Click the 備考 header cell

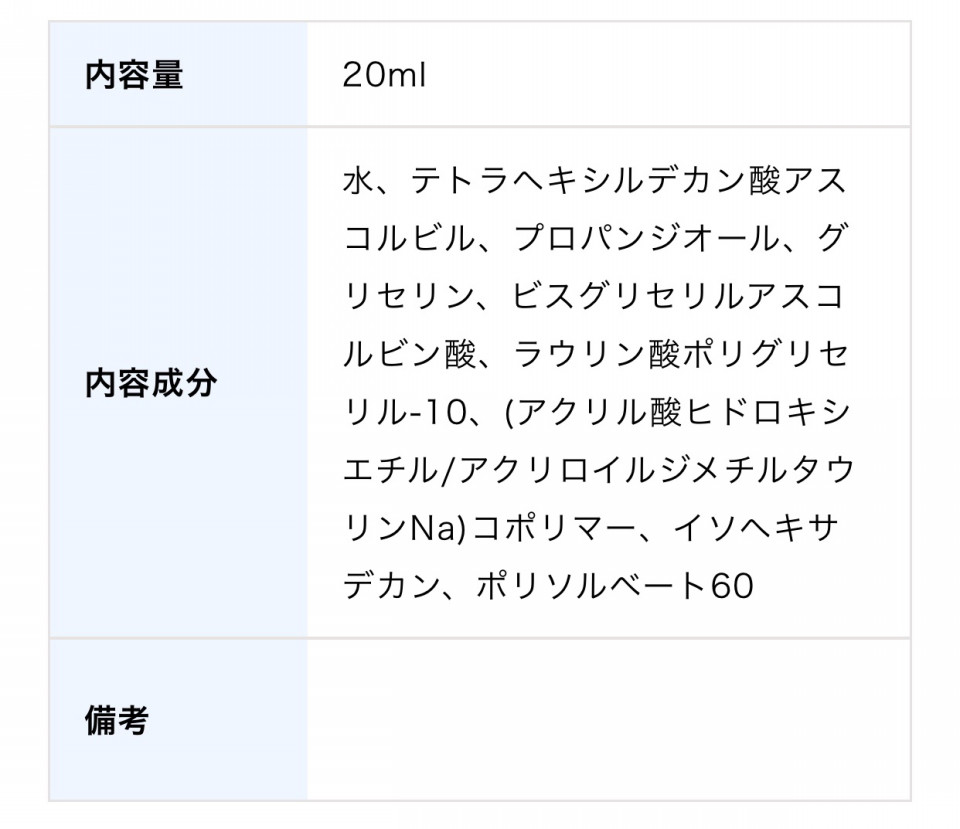tap(178, 719)
